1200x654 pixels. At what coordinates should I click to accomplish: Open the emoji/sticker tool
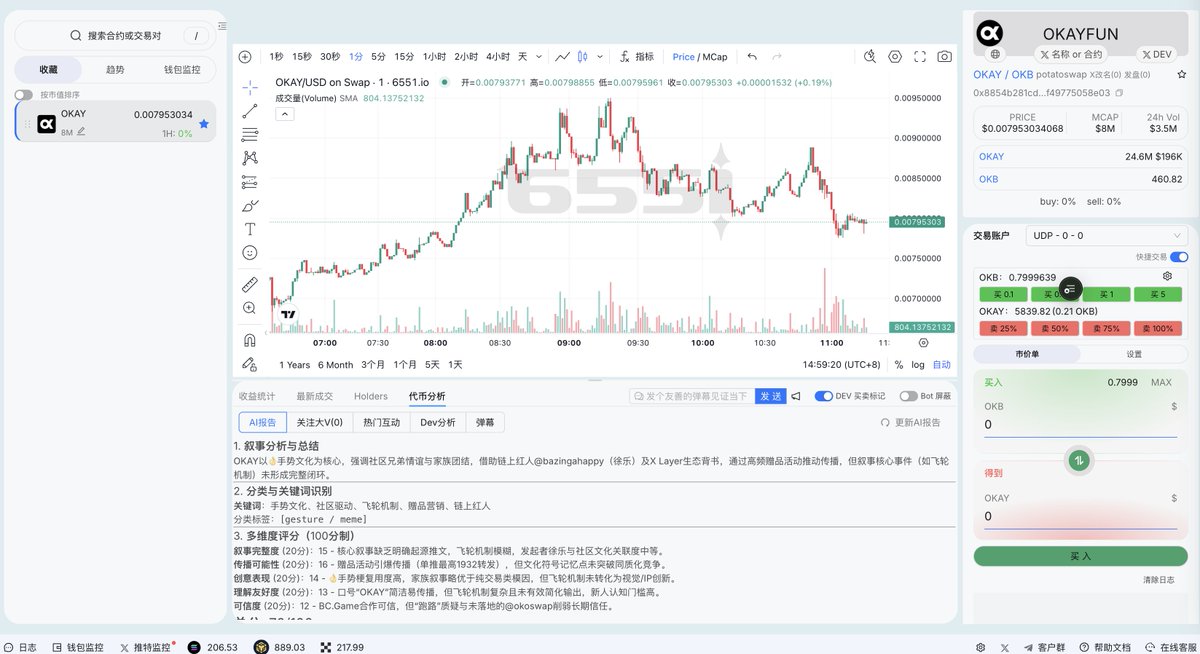[x=250, y=253]
